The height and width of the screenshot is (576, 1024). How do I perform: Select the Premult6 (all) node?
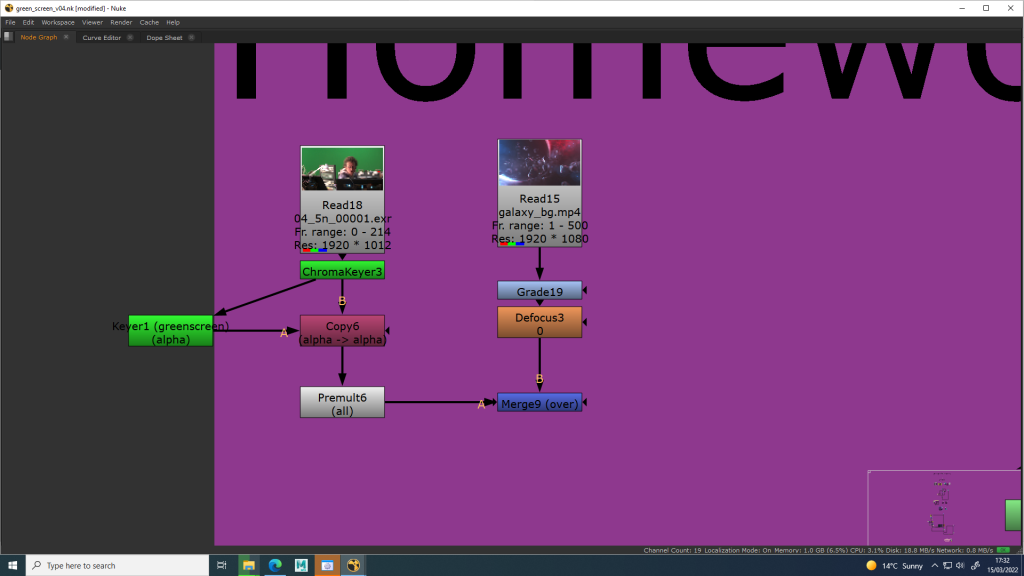pyautogui.click(x=342, y=403)
